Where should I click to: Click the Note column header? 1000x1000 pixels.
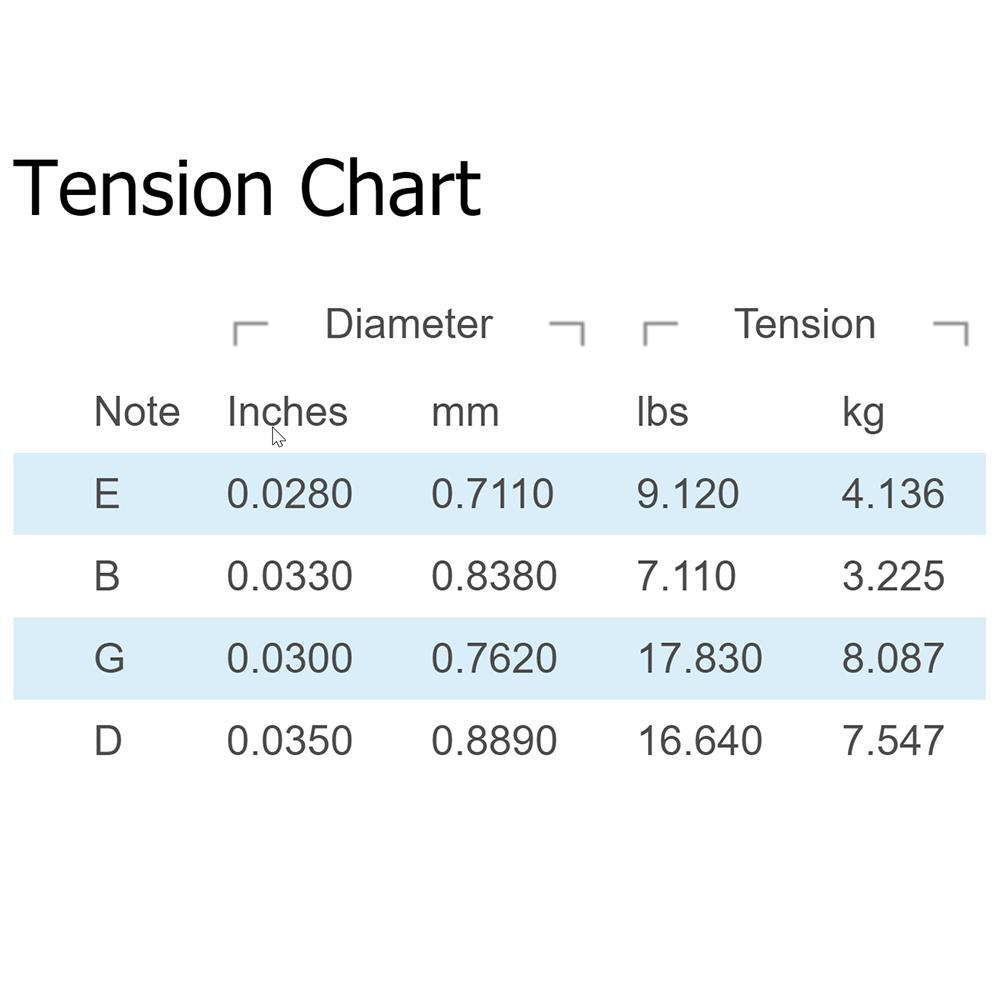(x=137, y=411)
